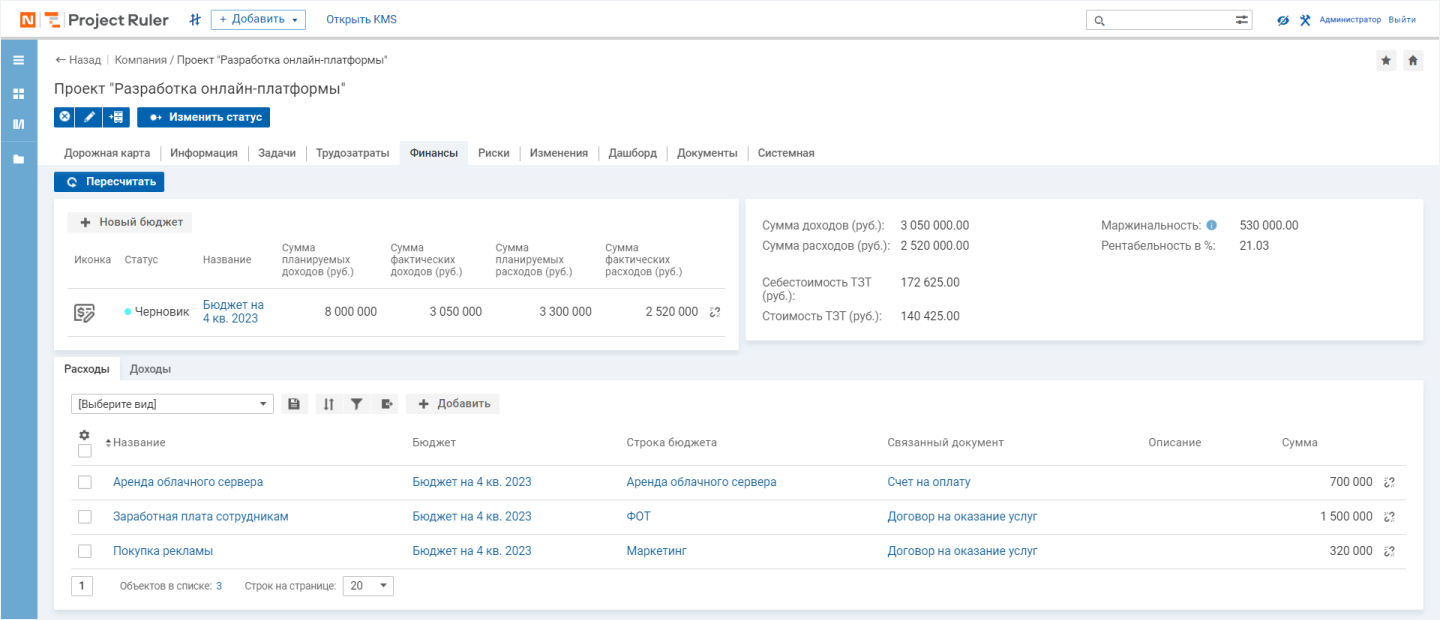This screenshot has height=620, width=1440.
Task: Open the Доходы sub-tab
Action: pos(150,369)
